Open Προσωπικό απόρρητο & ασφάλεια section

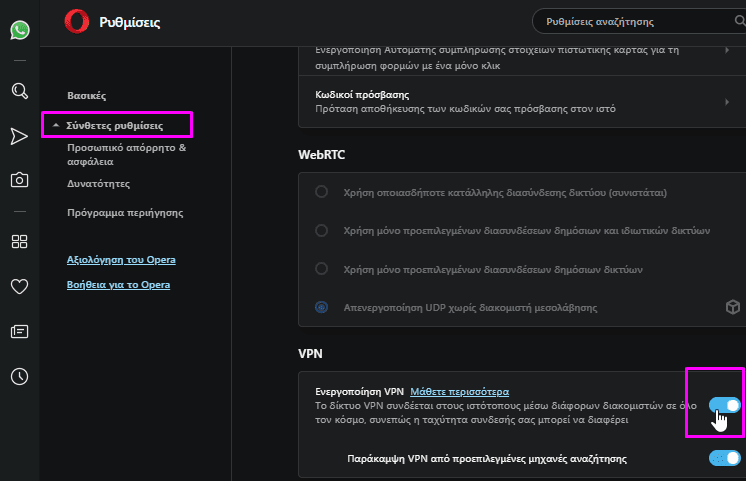(x=127, y=154)
